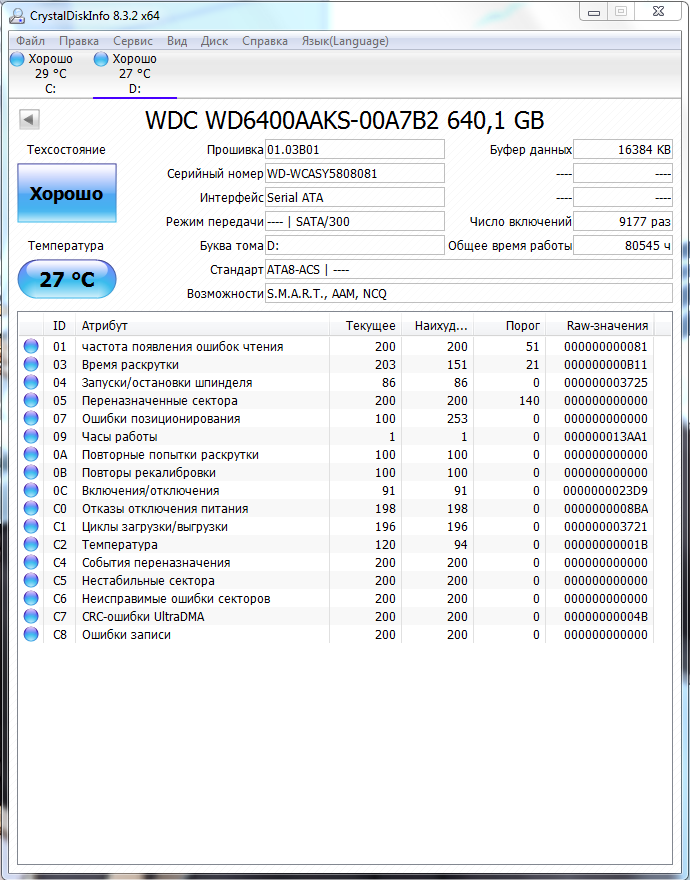Select the D: disk at 27 °C
Image resolution: width=690 pixels, height=880 pixels.
(135, 74)
